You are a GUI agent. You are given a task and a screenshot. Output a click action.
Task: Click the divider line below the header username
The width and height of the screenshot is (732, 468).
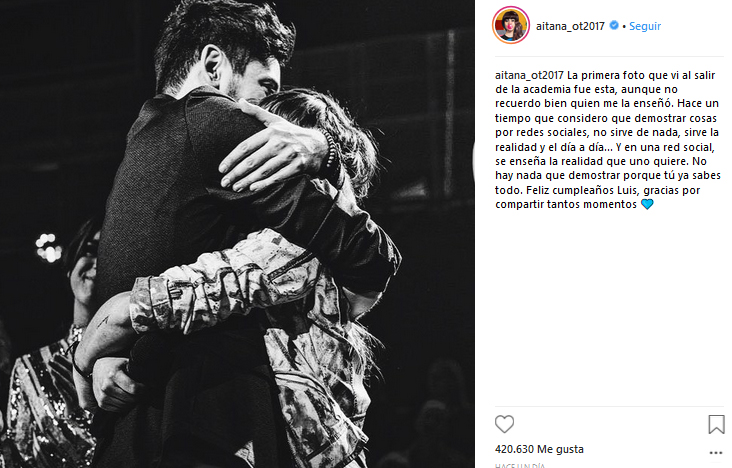point(609,57)
